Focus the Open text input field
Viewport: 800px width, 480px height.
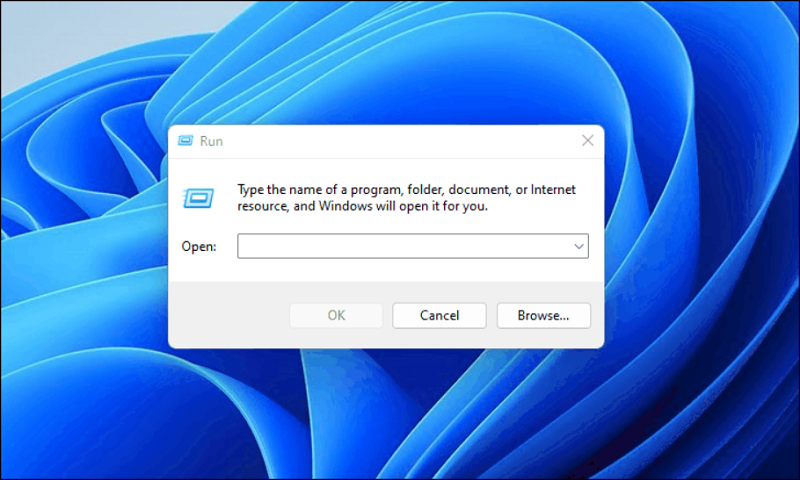(x=400, y=246)
